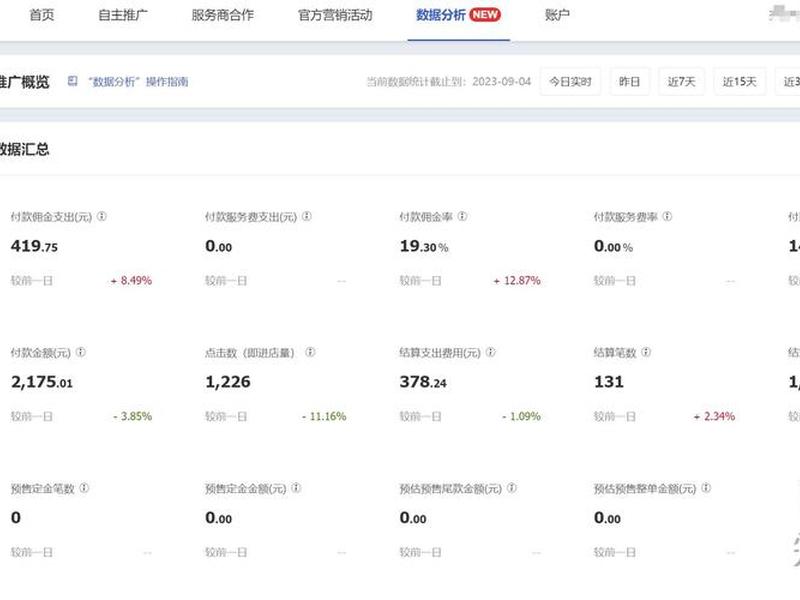Image resolution: width=800 pixels, height=600 pixels.
Task: Click the 付款服务费支出(元) metric label
Action: pyautogui.click(x=251, y=217)
